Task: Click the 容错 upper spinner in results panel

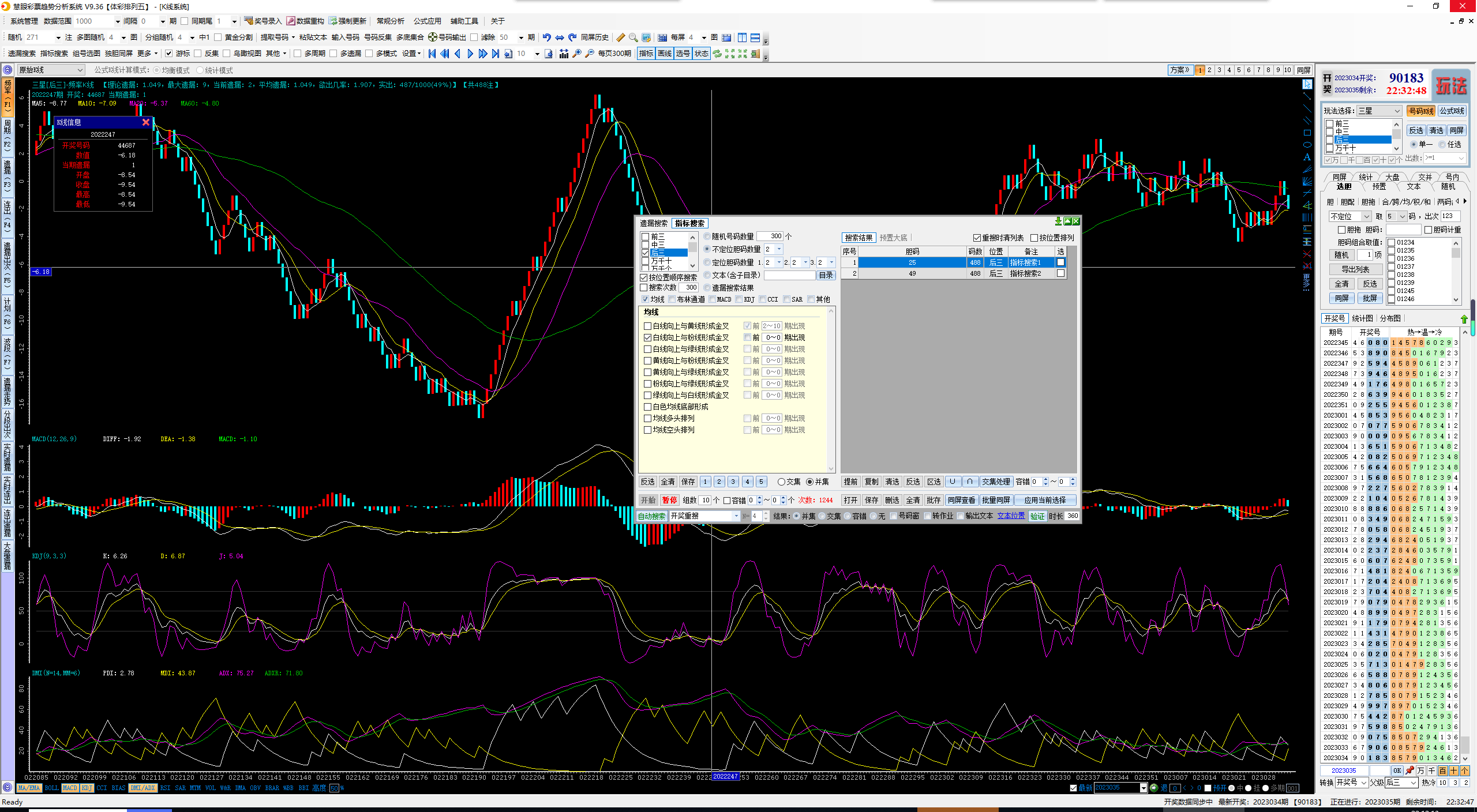Action: click(1045, 479)
